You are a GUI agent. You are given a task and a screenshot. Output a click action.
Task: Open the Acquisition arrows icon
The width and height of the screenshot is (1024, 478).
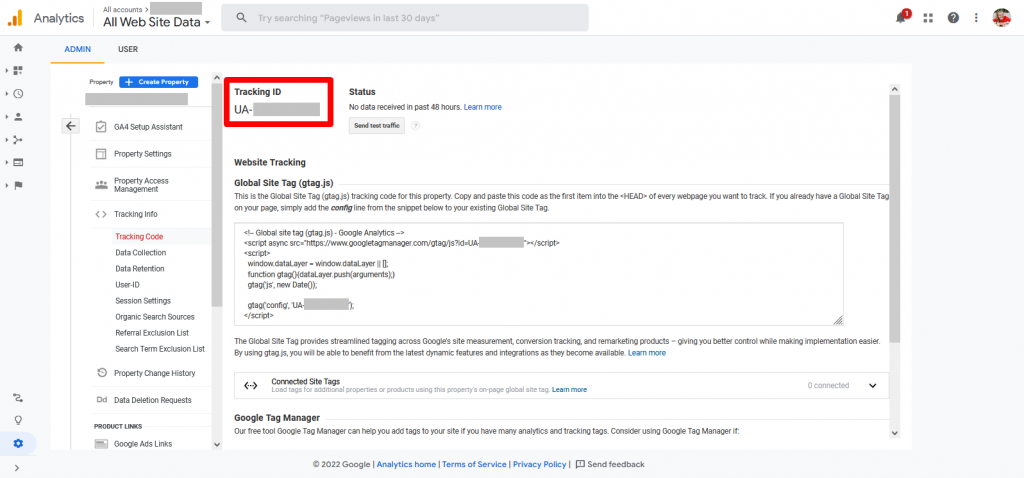coord(18,139)
